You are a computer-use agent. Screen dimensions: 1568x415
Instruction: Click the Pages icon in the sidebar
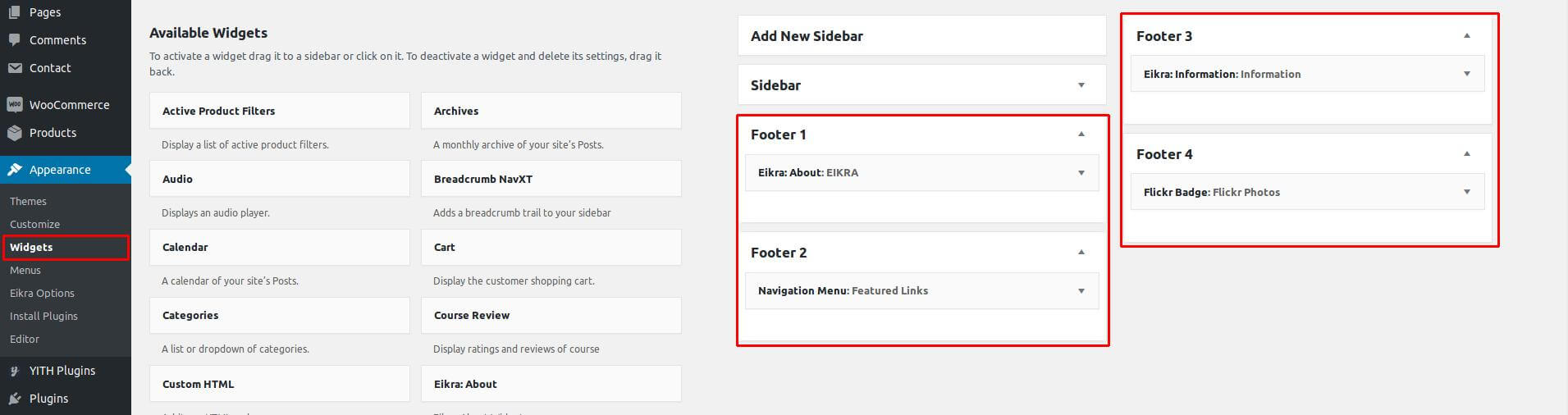(x=14, y=11)
